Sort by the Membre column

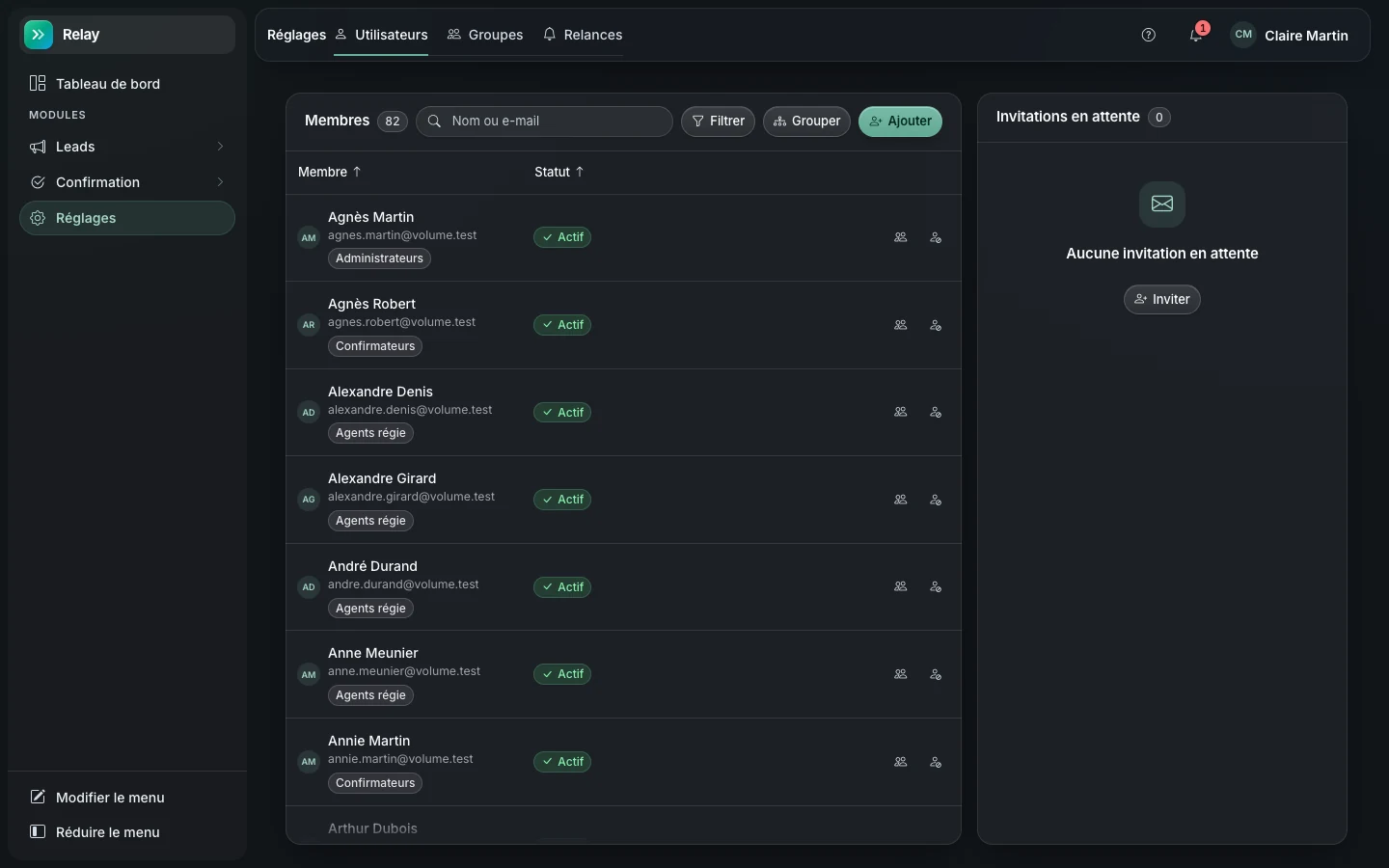330,172
